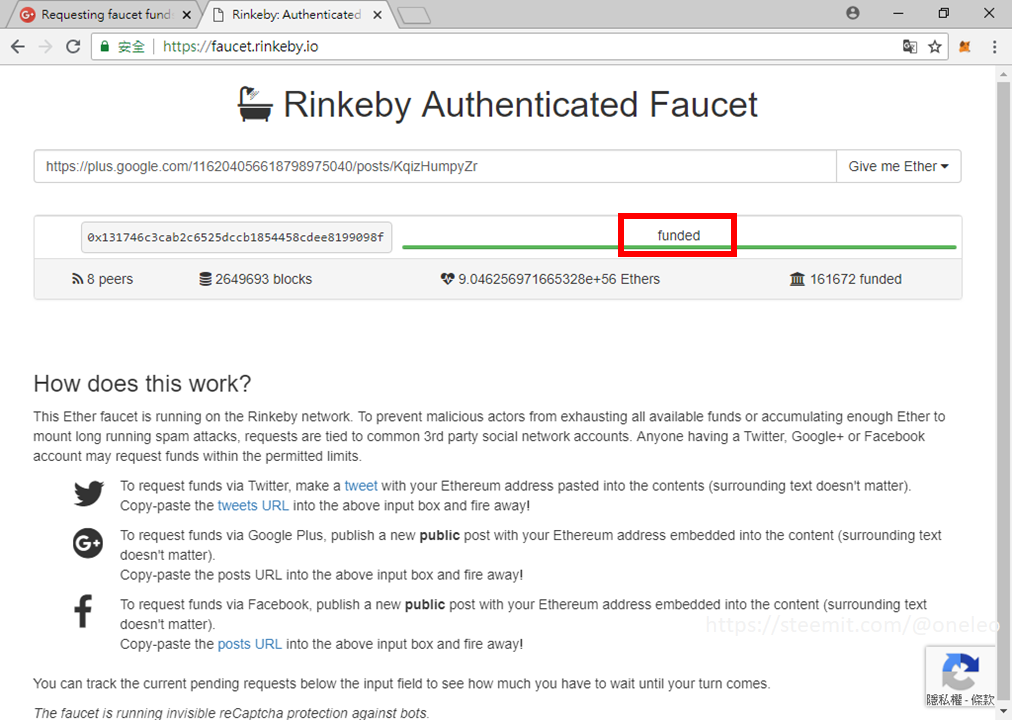
Task: Click the scrollbar up arrow
Action: 1004,75
